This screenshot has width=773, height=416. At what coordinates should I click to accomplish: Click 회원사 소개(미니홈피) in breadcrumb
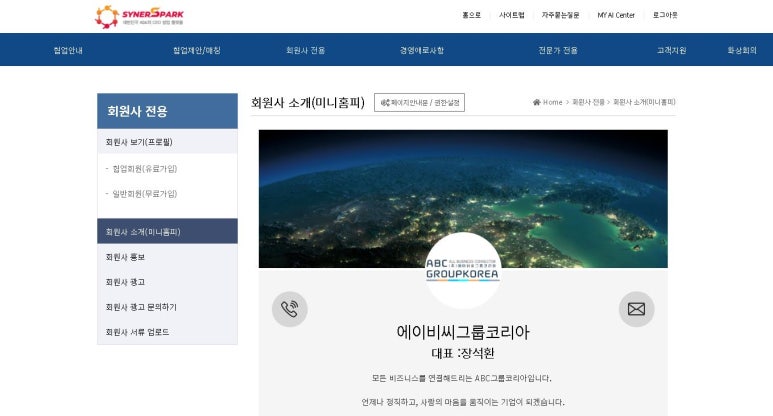tap(644, 102)
